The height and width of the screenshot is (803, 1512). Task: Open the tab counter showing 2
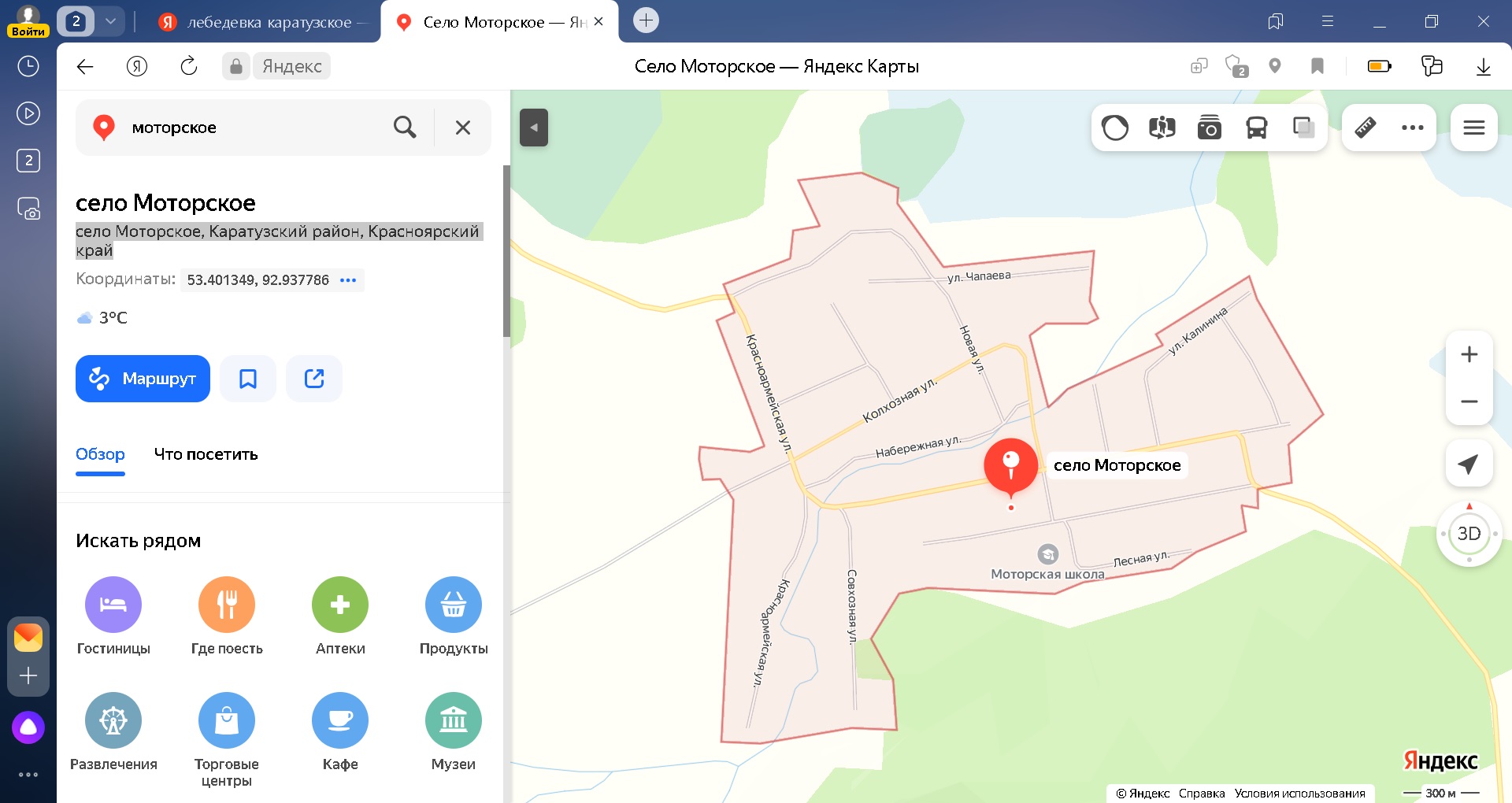pyautogui.click(x=76, y=21)
